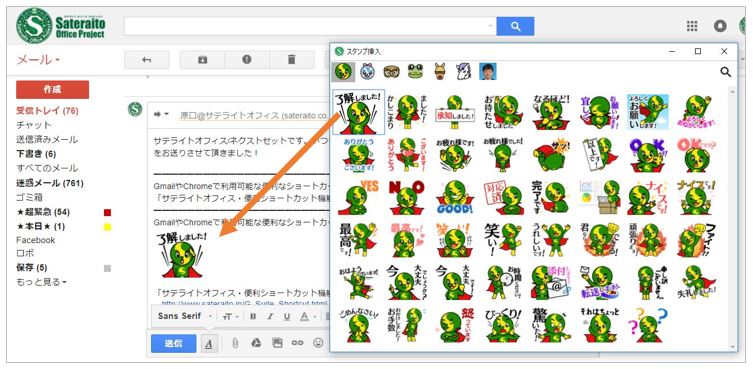Toggle underline text formatting
Image resolution: width=753 pixels, height=369 pixels.
tap(287, 316)
